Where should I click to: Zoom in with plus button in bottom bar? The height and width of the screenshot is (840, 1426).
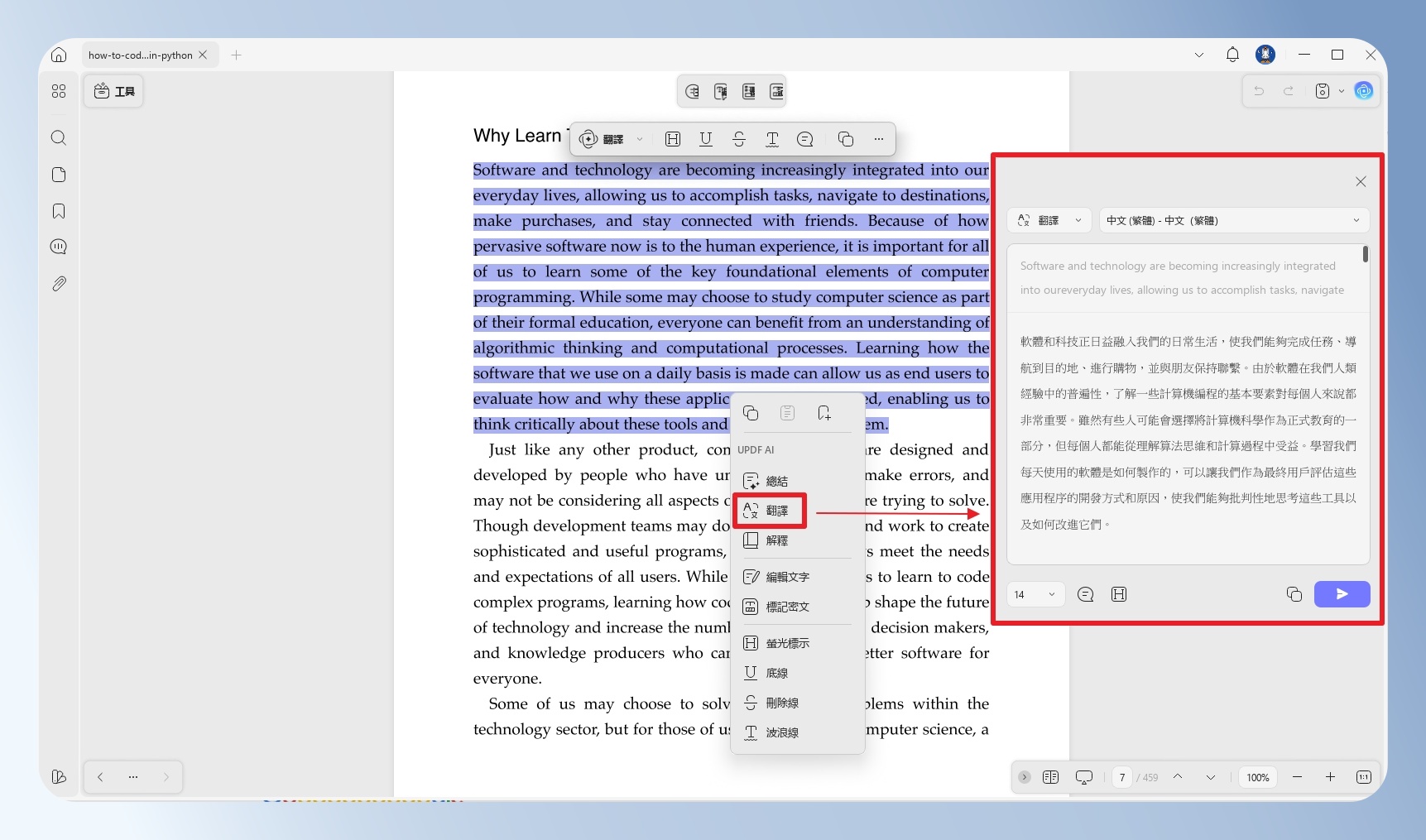1330,777
